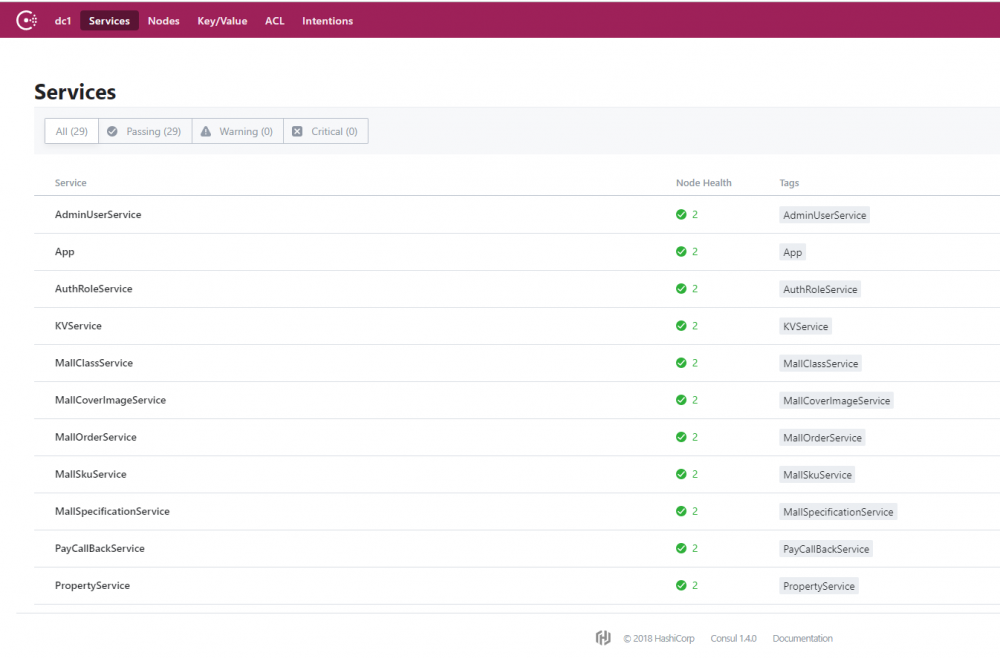This screenshot has height=658, width=1000.
Task: Open the MallCoverImageService service
Action: [110, 400]
